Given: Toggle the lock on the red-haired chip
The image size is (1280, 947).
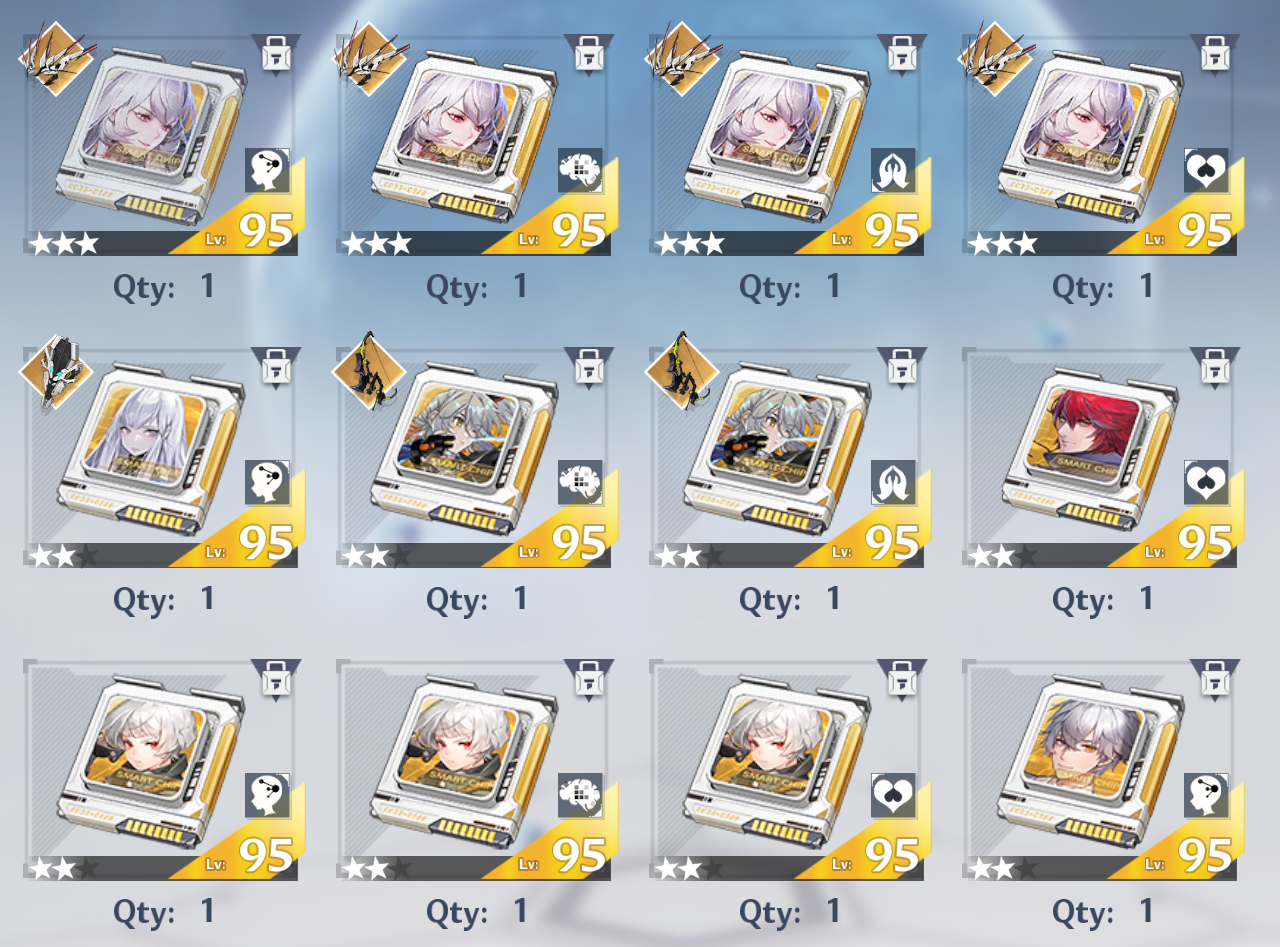Looking at the screenshot, I should point(1215,367).
